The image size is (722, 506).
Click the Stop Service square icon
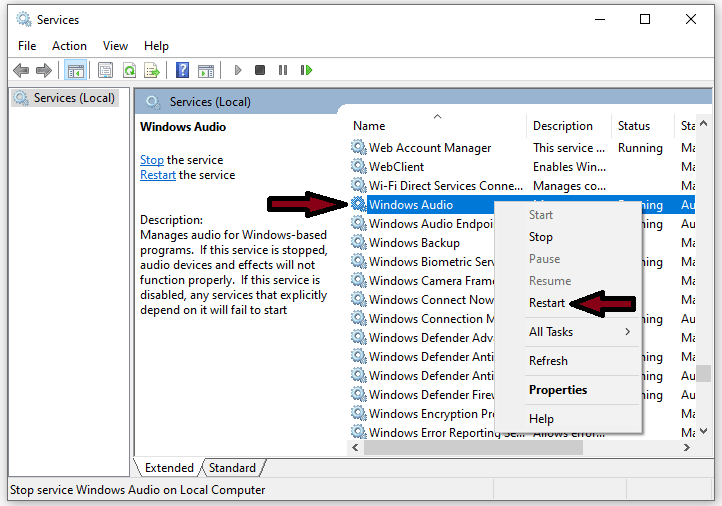(x=260, y=70)
